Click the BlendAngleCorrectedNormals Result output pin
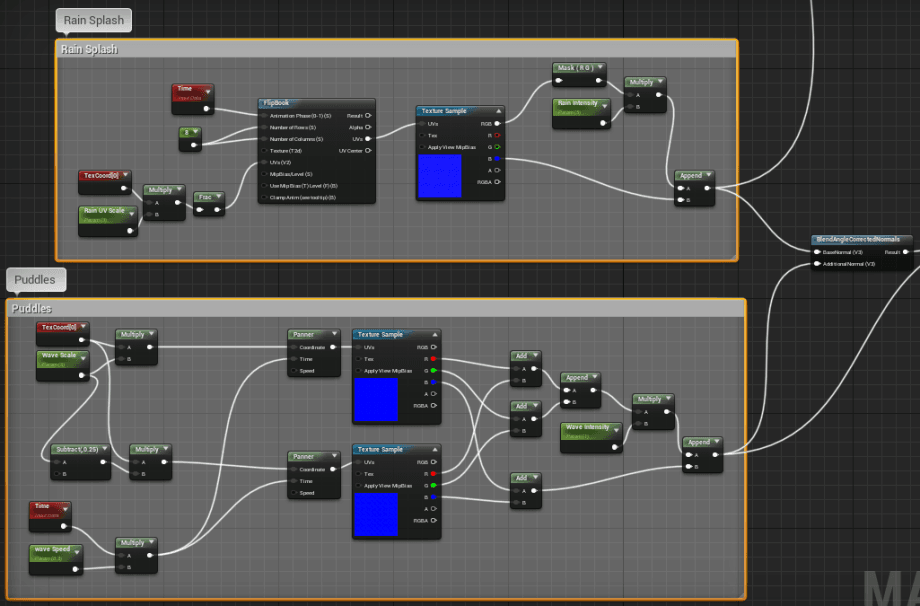 pyautogui.click(x=907, y=252)
